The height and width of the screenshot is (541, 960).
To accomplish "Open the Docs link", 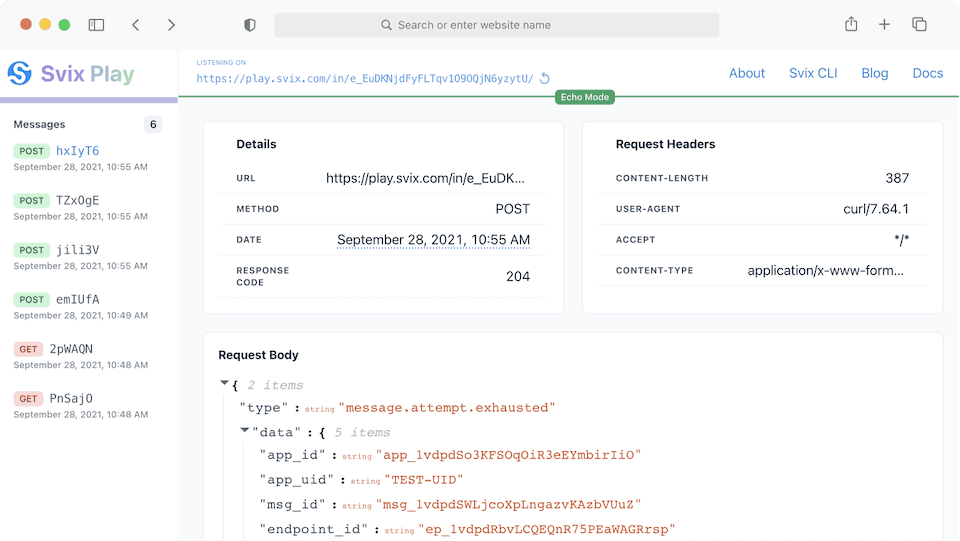I will click(x=927, y=73).
